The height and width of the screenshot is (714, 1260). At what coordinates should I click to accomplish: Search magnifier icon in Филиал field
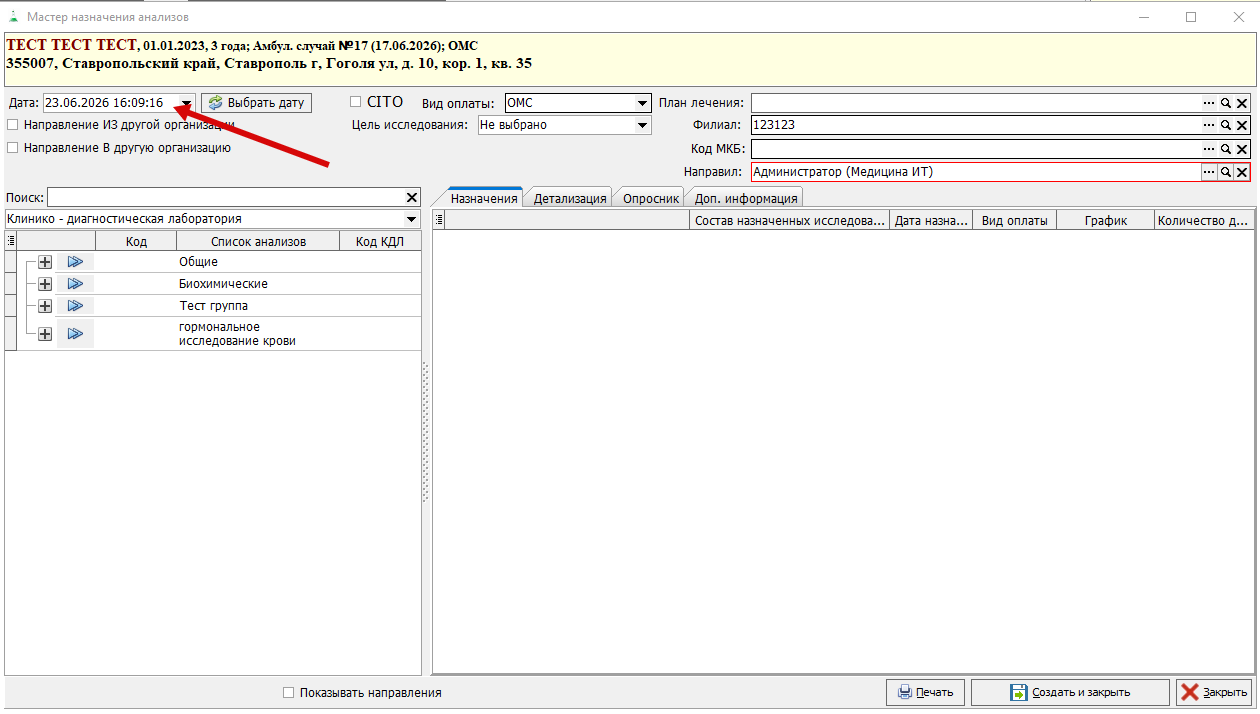(1225, 126)
